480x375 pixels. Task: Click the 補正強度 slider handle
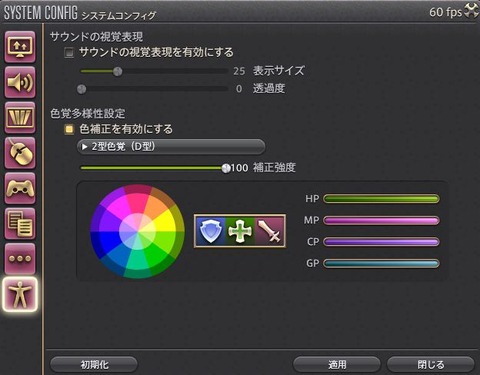[x=226, y=168]
